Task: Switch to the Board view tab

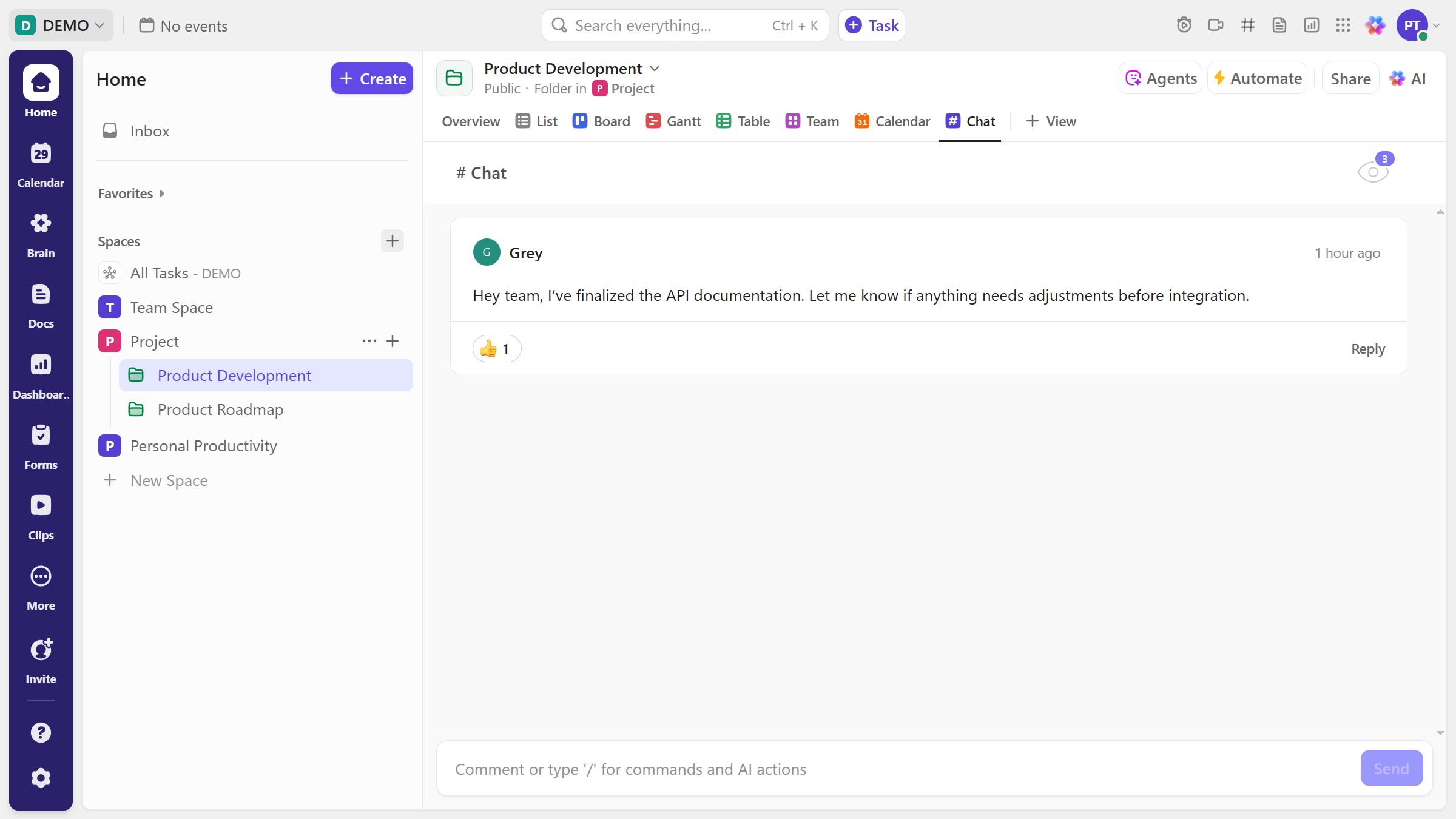Action: (601, 121)
